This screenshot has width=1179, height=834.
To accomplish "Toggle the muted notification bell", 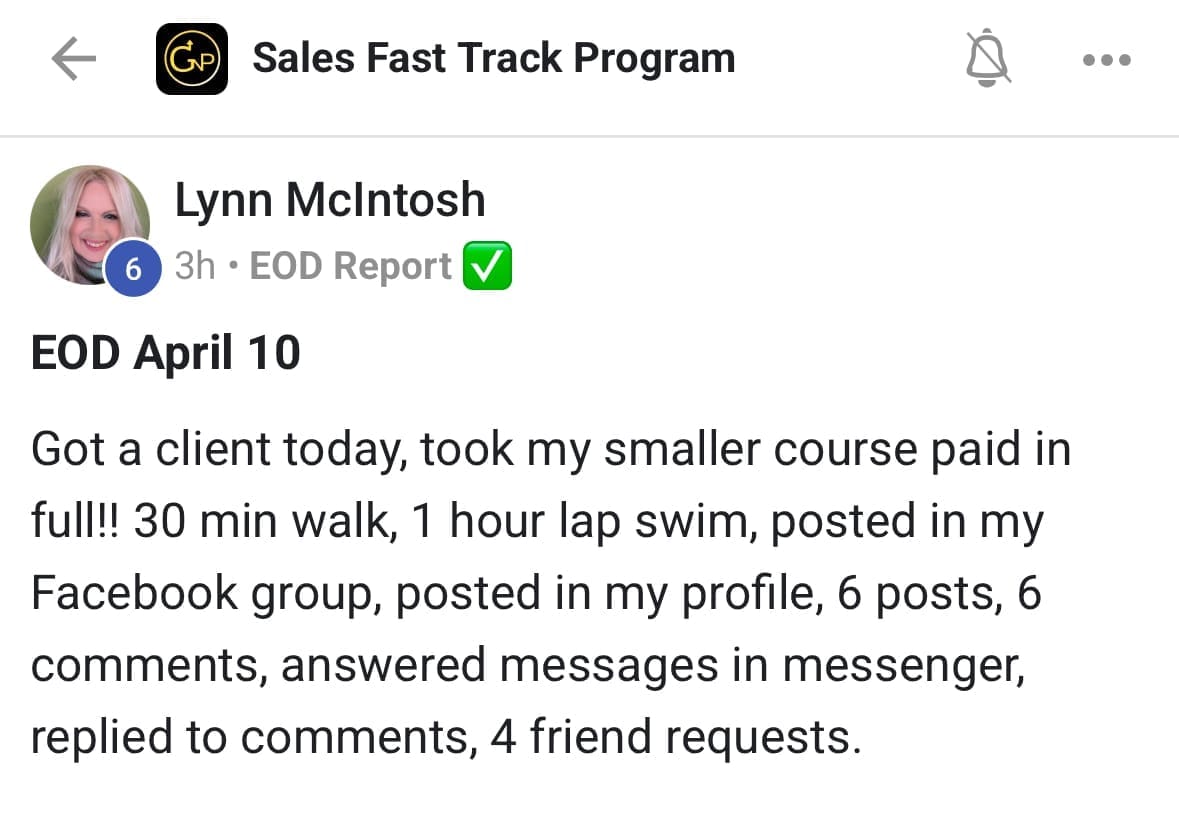I will pos(987,60).
